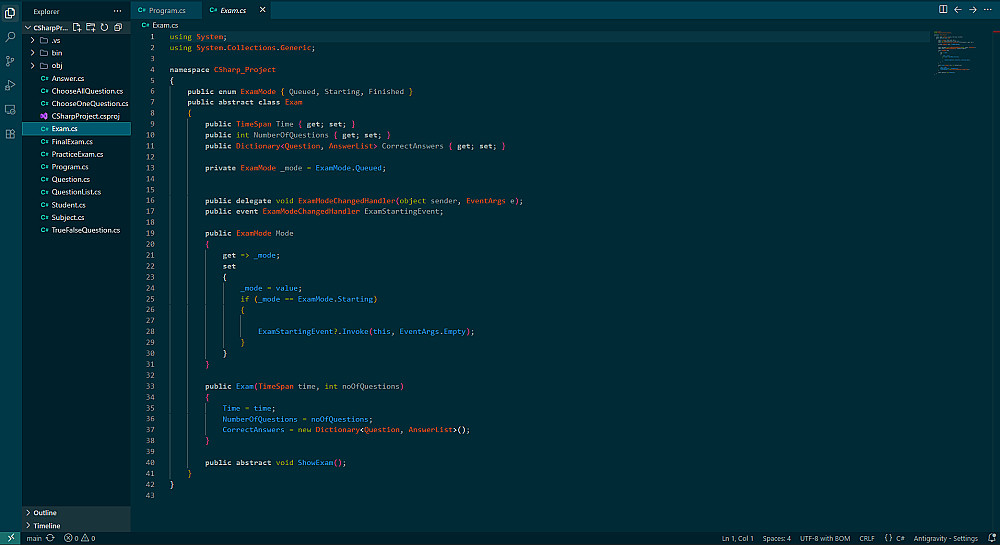Open FinalExam.cs from the file tree
The height and width of the screenshot is (545, 1000).
point(72,142)
